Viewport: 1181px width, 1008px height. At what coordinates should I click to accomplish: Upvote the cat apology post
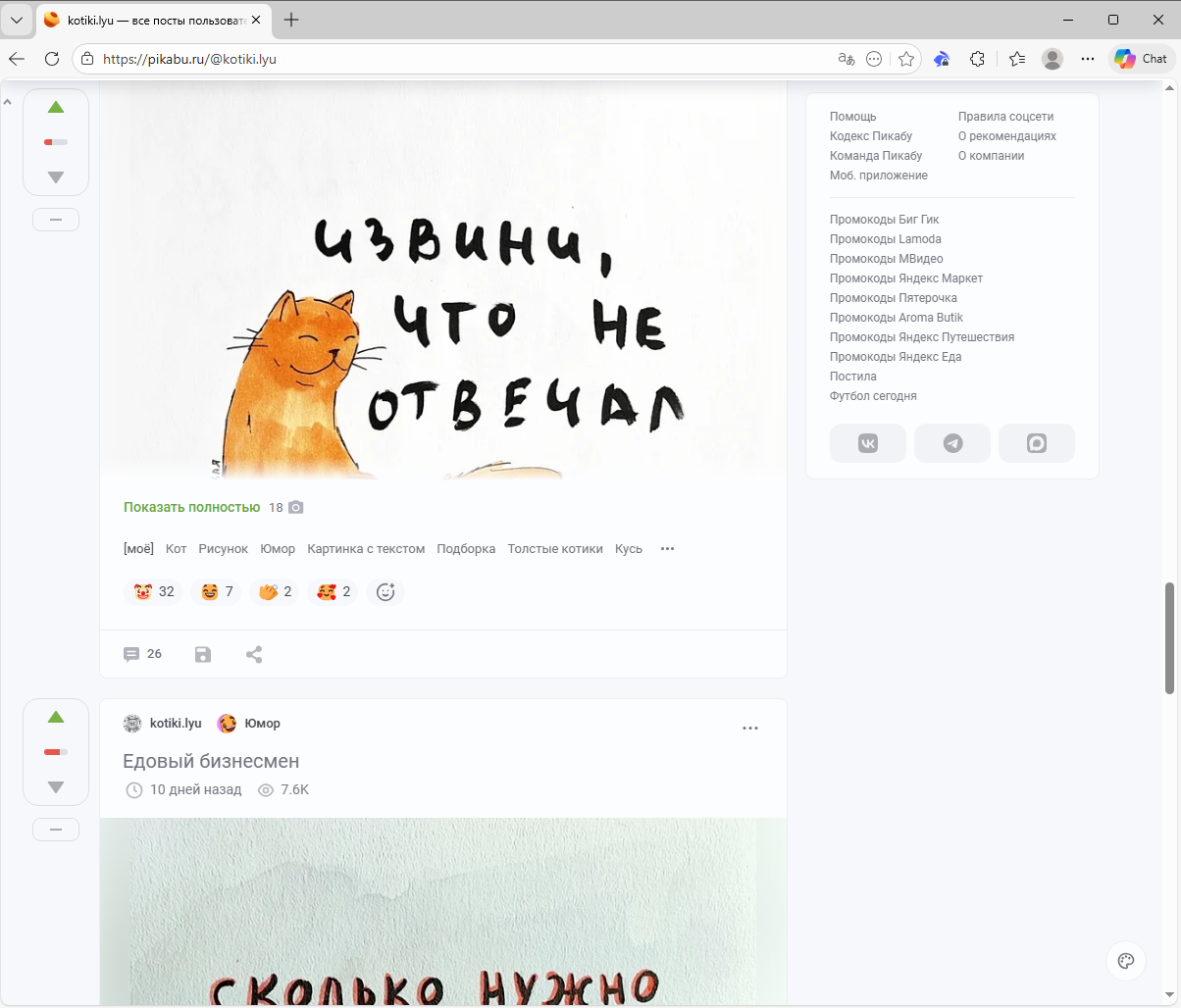[x=56, y=107]
